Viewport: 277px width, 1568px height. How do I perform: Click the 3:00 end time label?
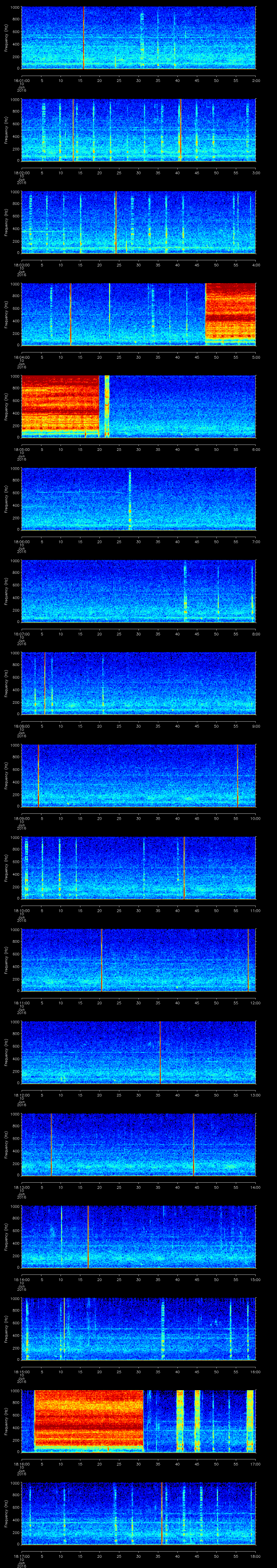pos(256,173)
